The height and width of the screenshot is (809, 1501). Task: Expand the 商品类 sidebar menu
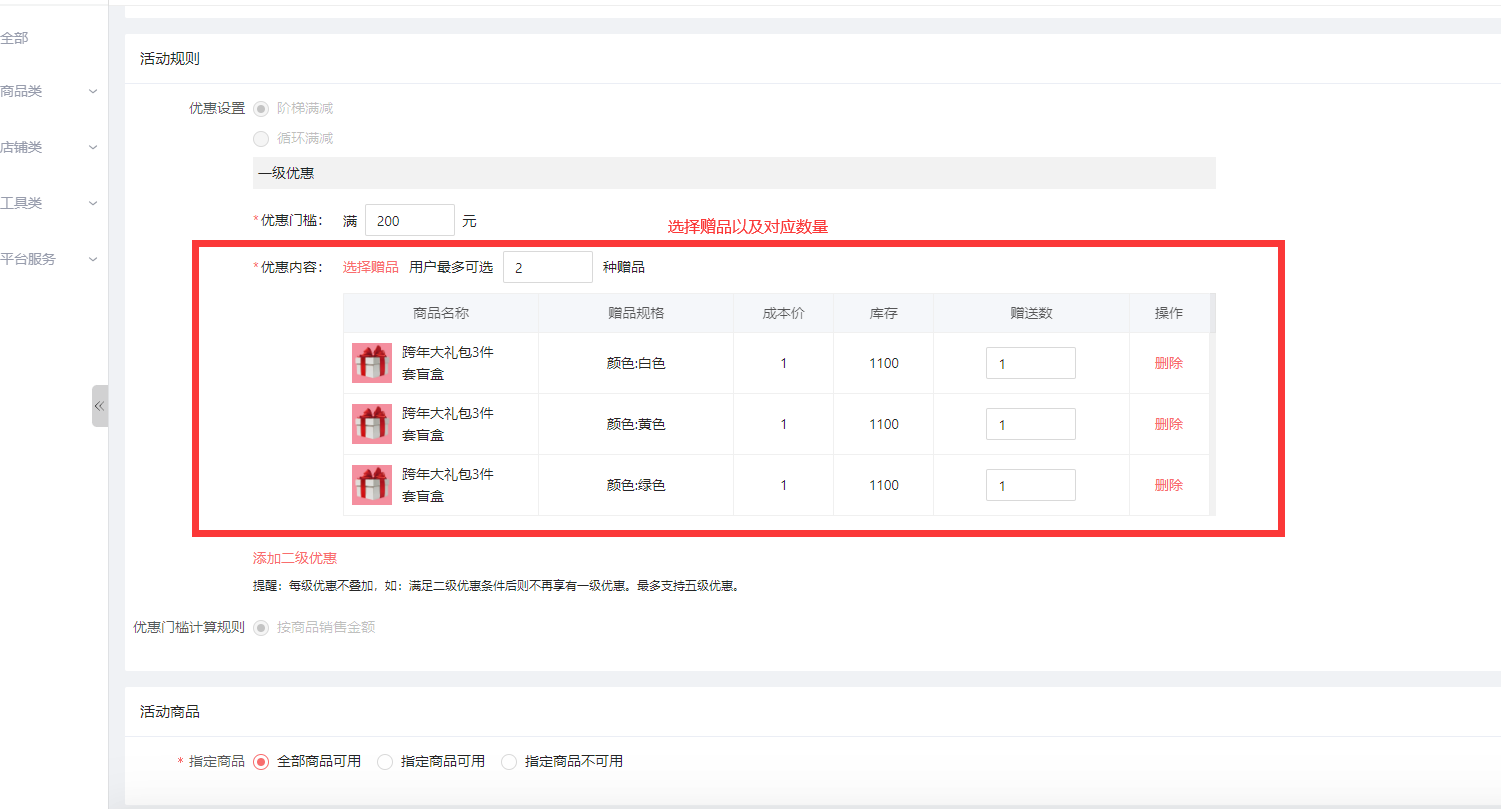[x=50, y=91]
